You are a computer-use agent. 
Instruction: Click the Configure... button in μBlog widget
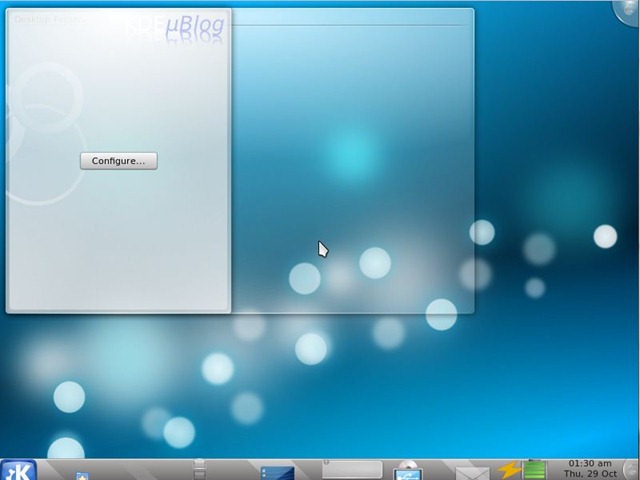(119, 161)
